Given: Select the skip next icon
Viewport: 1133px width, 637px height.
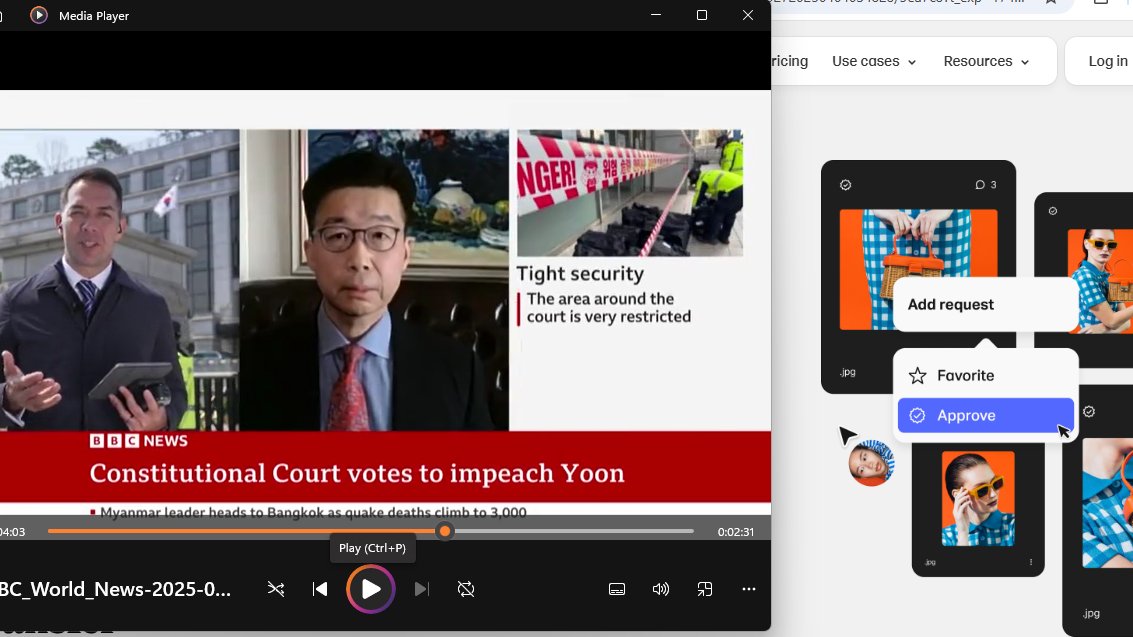Looking at the screenshot, I should pos(421,589).
